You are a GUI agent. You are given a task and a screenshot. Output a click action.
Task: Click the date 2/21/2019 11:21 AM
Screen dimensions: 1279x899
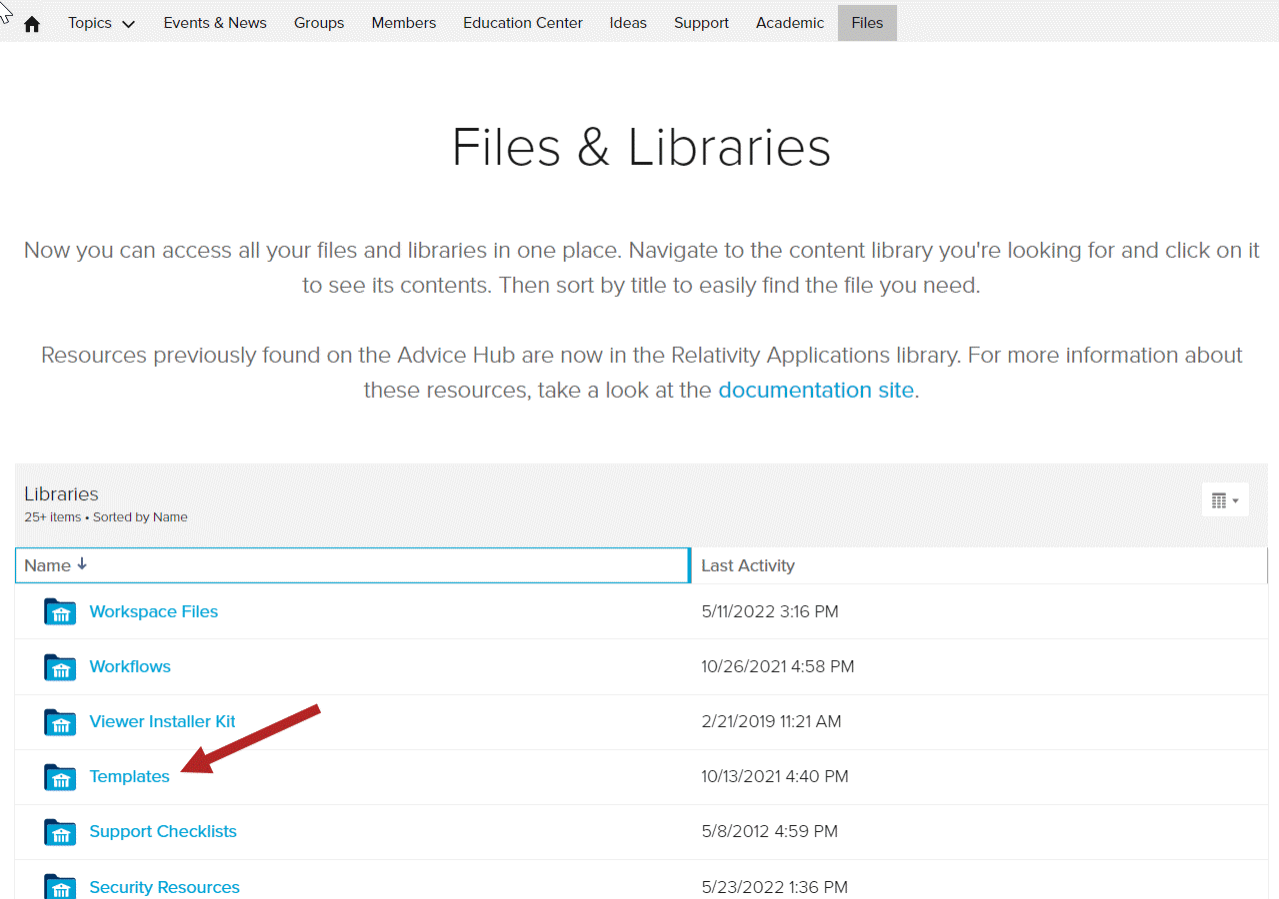771,721
